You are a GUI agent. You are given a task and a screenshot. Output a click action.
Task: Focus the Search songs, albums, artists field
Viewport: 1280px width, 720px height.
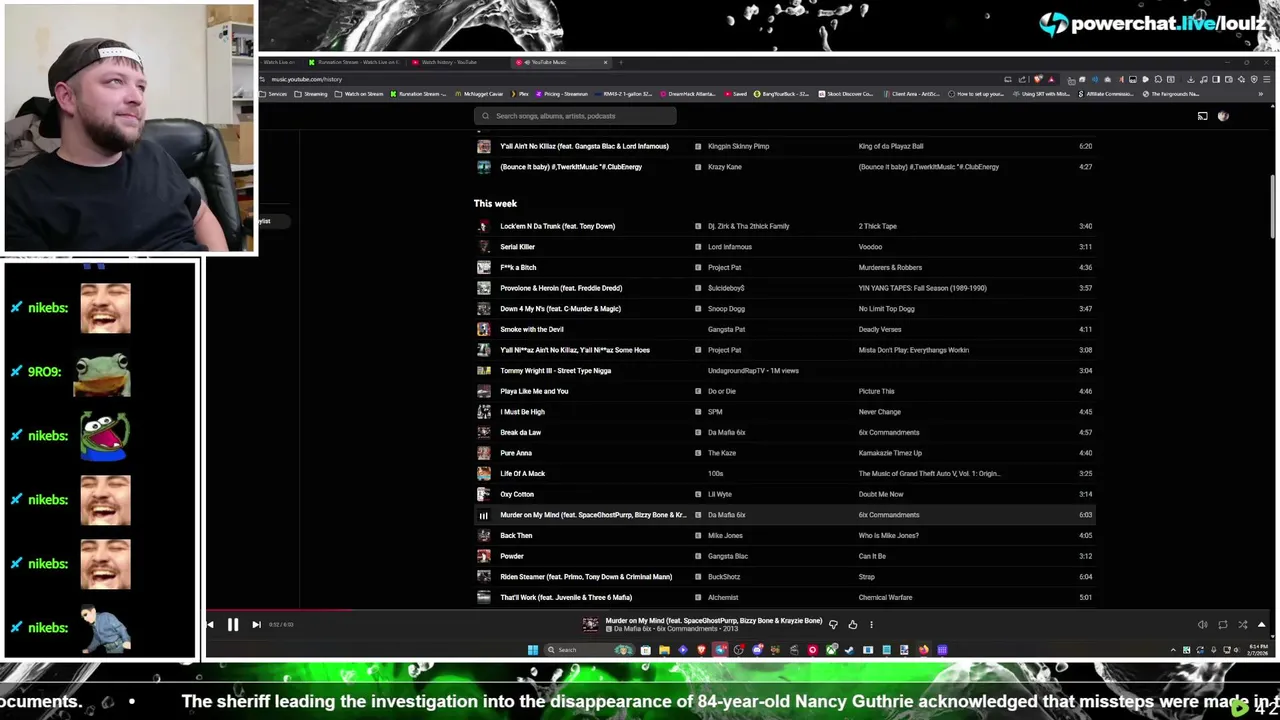575,116
